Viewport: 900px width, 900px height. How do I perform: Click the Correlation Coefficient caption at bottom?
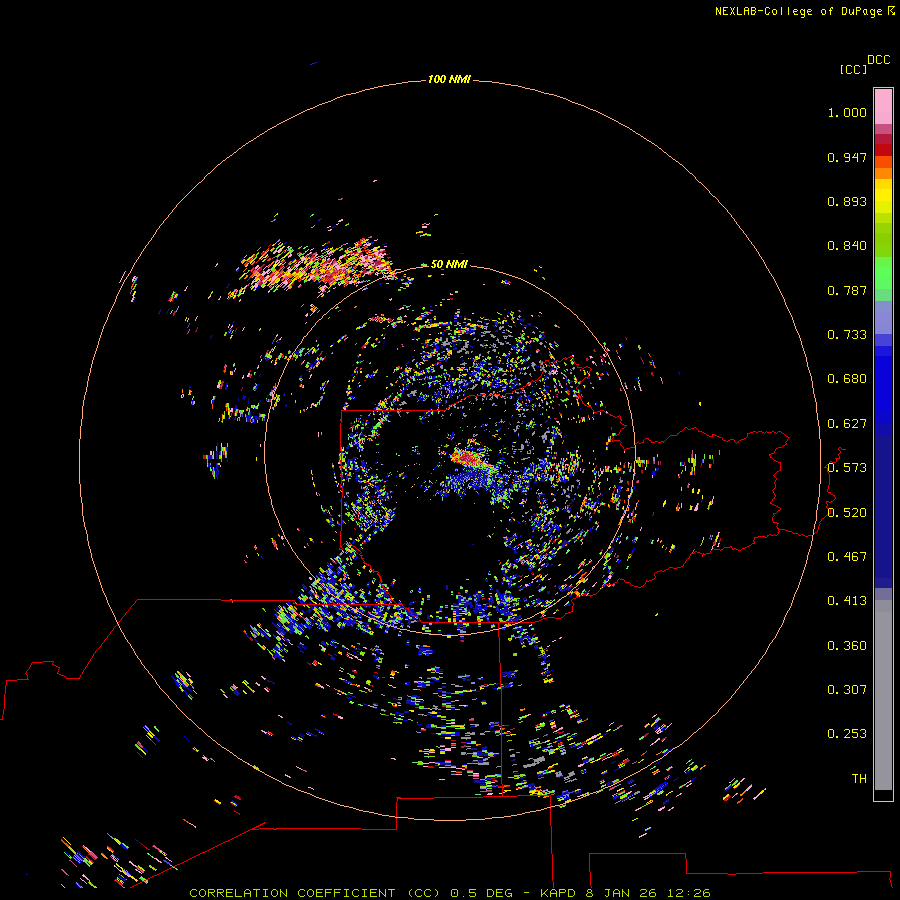coord(450,893)
